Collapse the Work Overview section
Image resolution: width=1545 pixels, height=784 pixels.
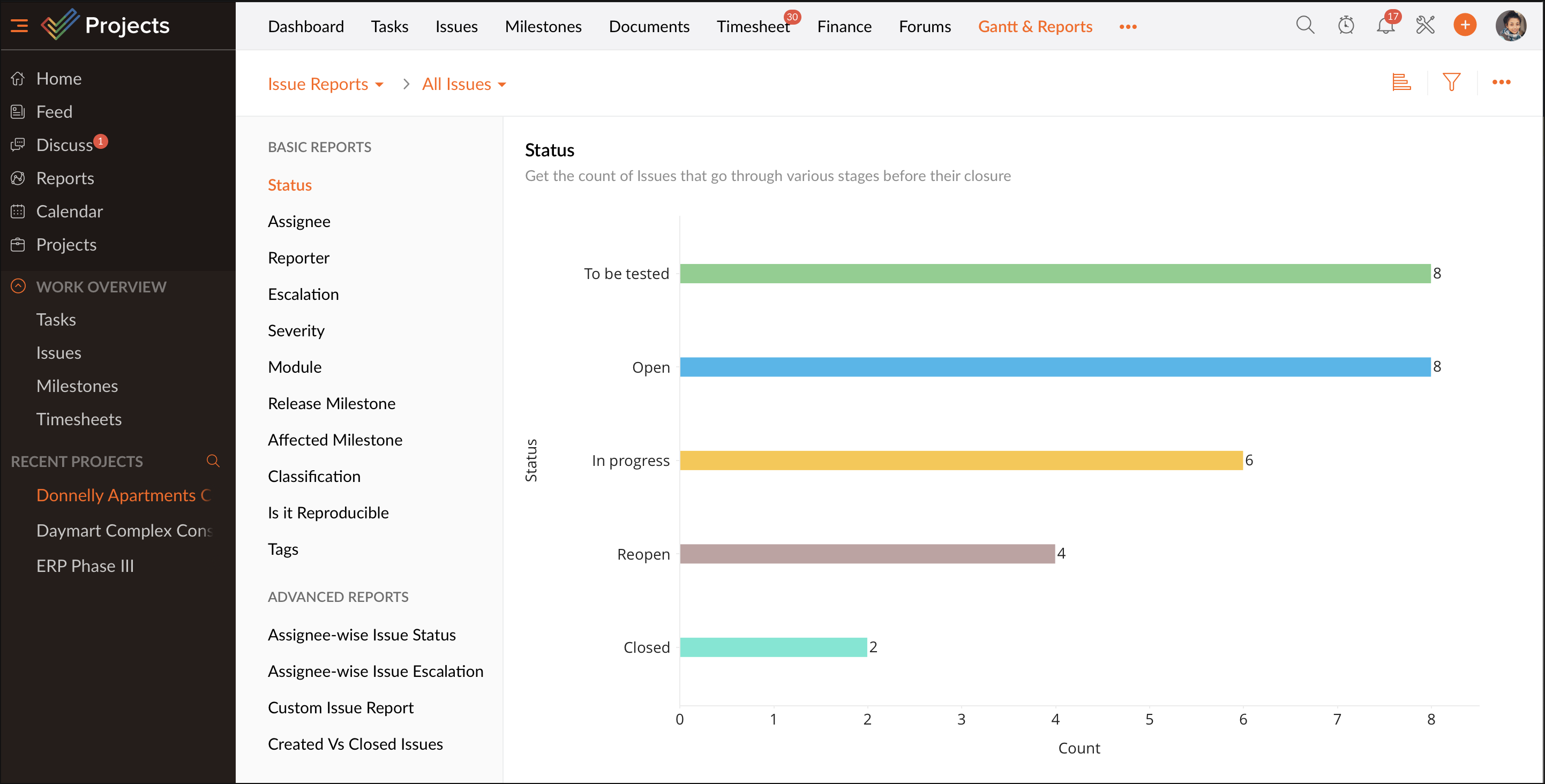19,287
